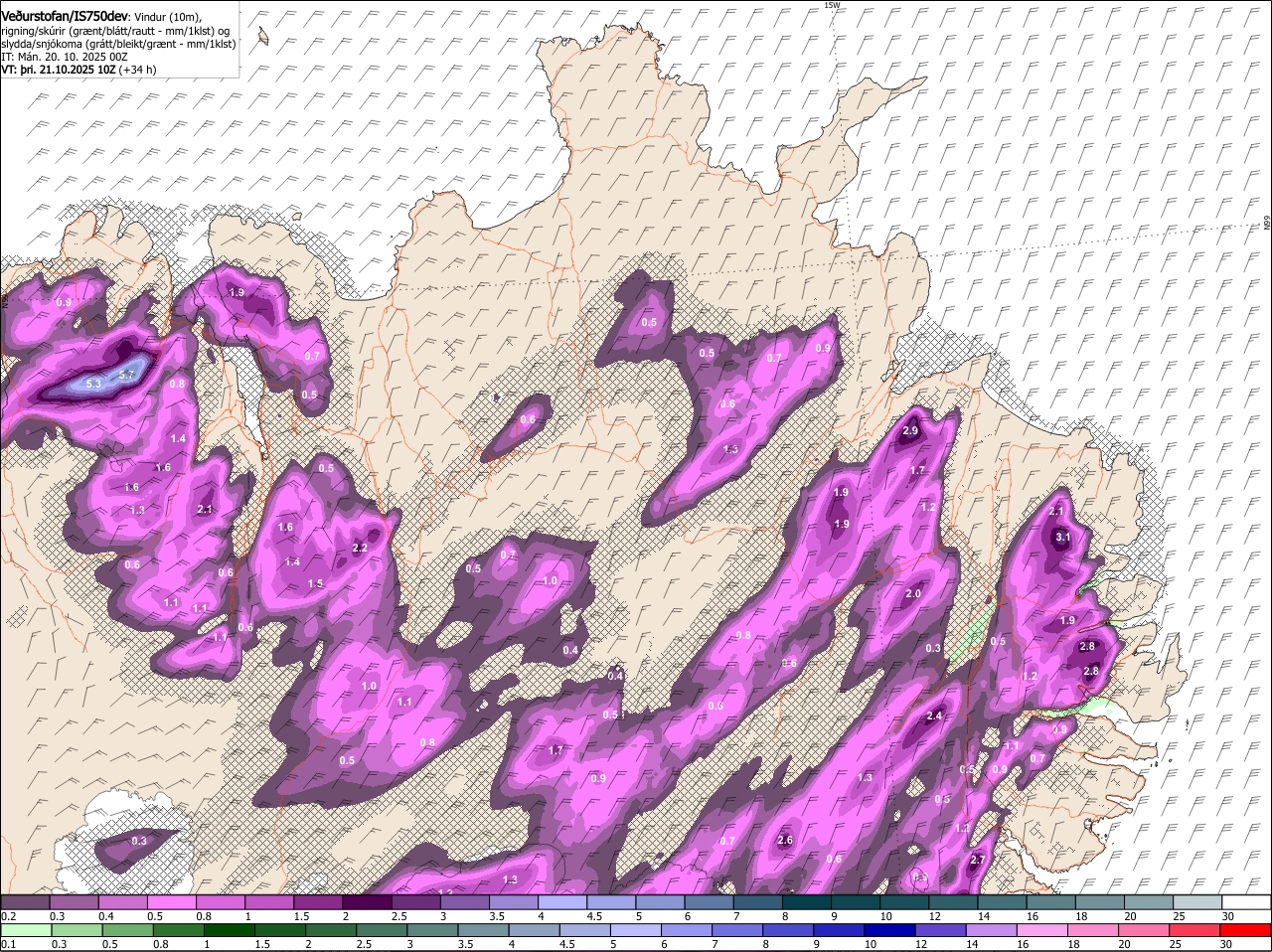The width and height of the screenshot is (1272, 952).
Task: Click the "2.6" precipitation value on the map
Action: pos(785,841)
